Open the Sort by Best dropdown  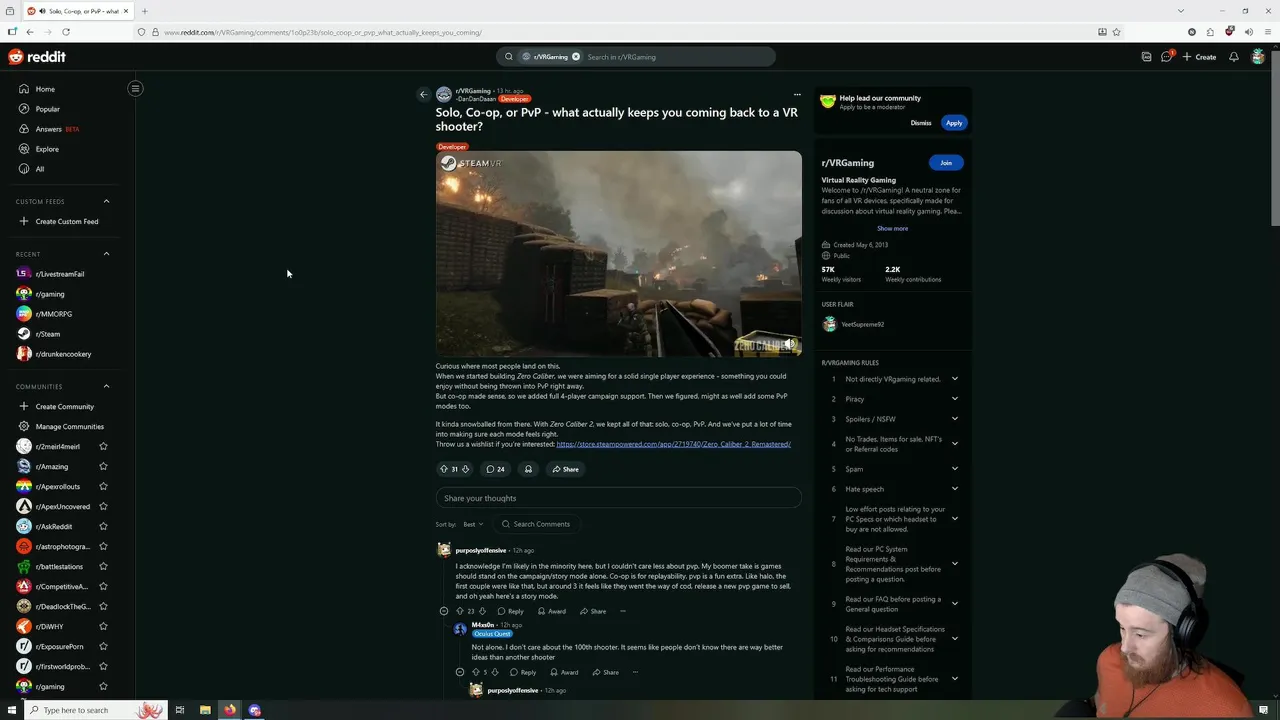[x=473, y=524]
